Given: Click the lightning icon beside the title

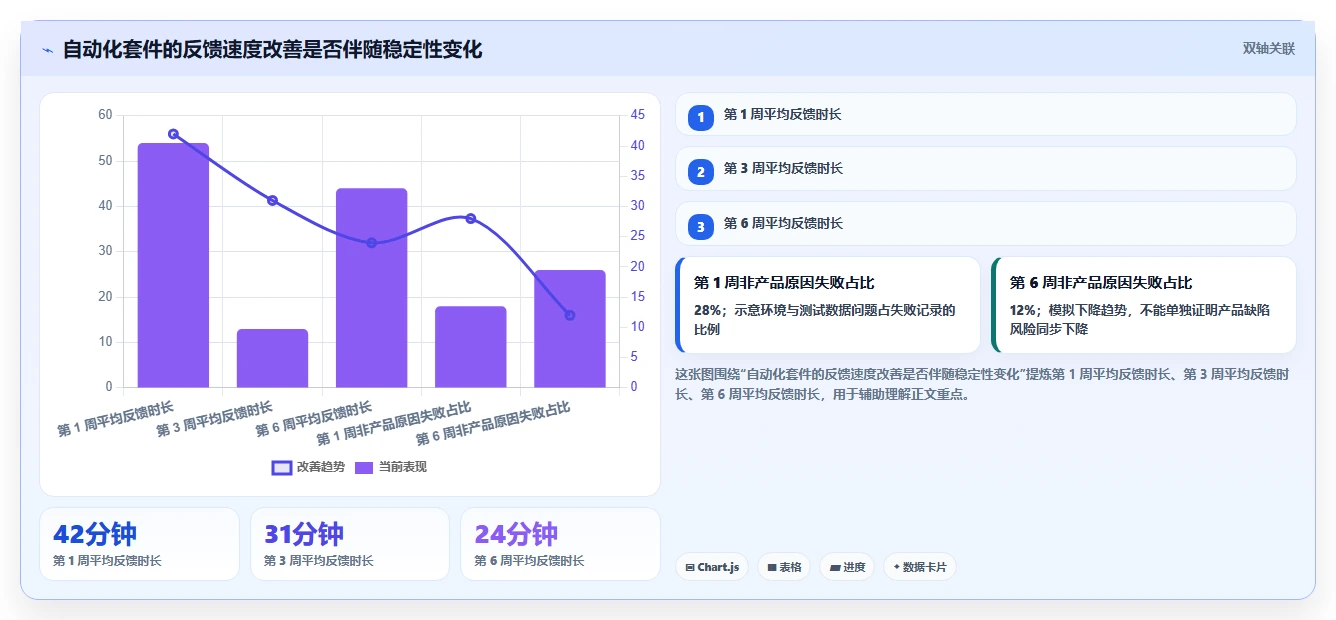Looking at the screenshot, I should tap(47, 49).
